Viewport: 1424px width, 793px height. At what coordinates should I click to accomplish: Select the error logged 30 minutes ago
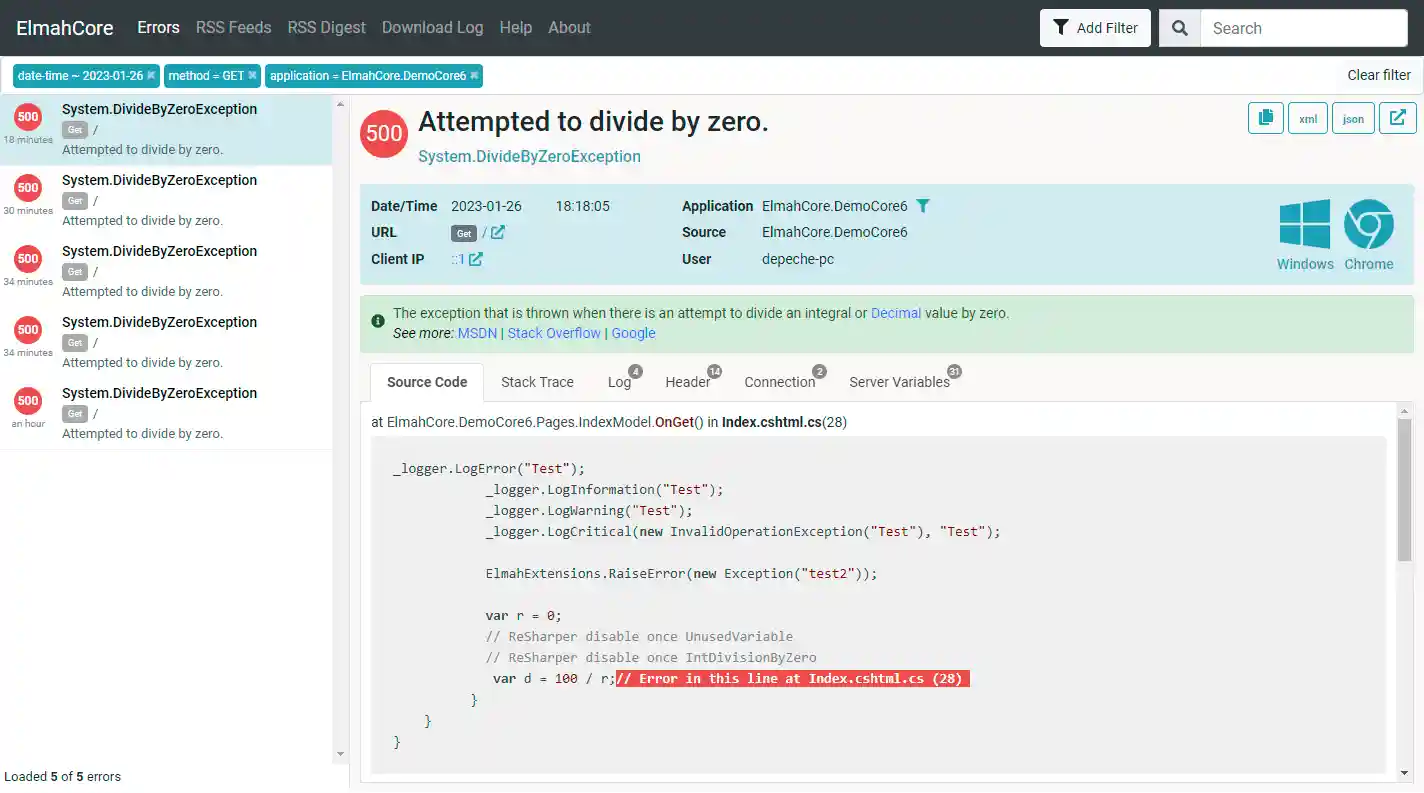coord(166,201)
